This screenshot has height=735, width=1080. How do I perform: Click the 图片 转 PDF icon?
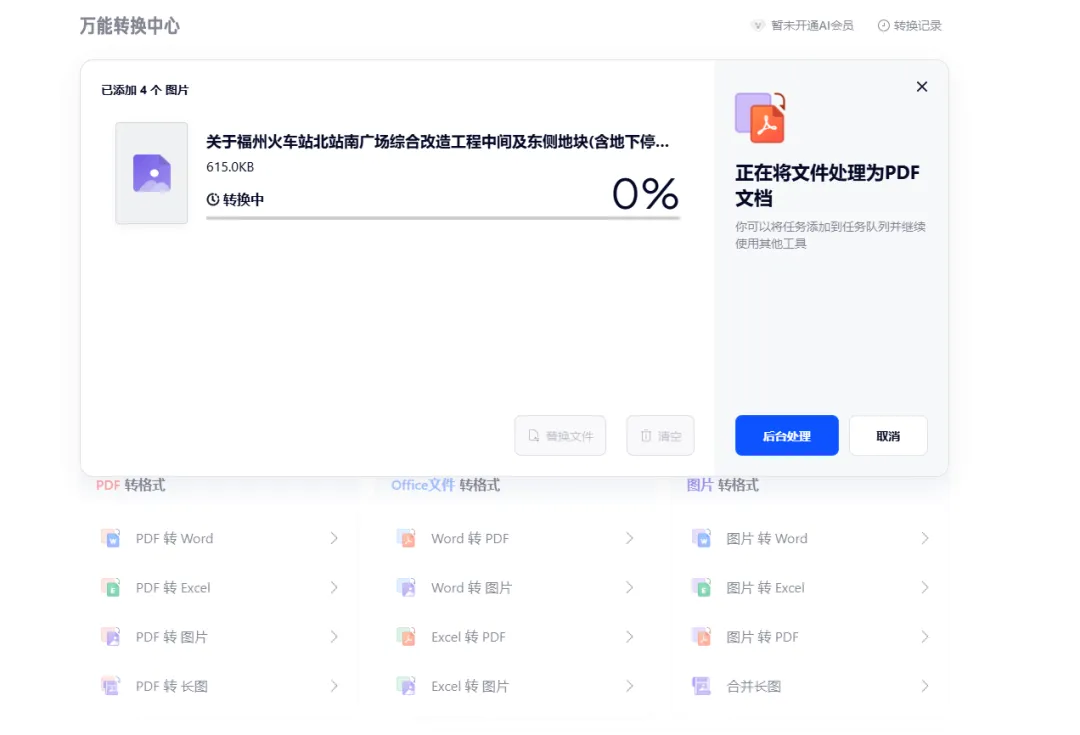[x=701, y=636]
